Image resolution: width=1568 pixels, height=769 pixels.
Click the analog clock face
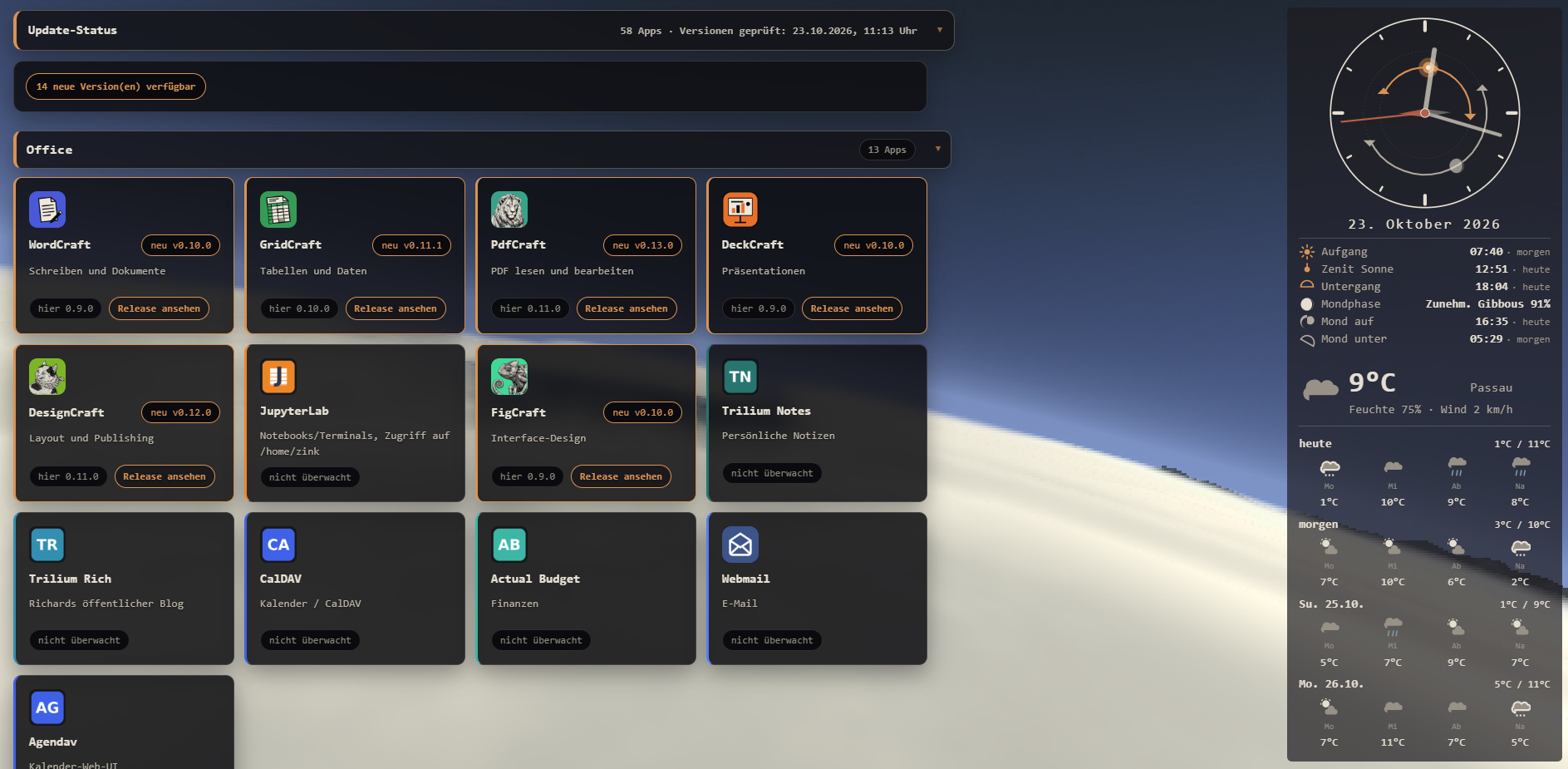pyautogui.click(x=1425, y=112)
